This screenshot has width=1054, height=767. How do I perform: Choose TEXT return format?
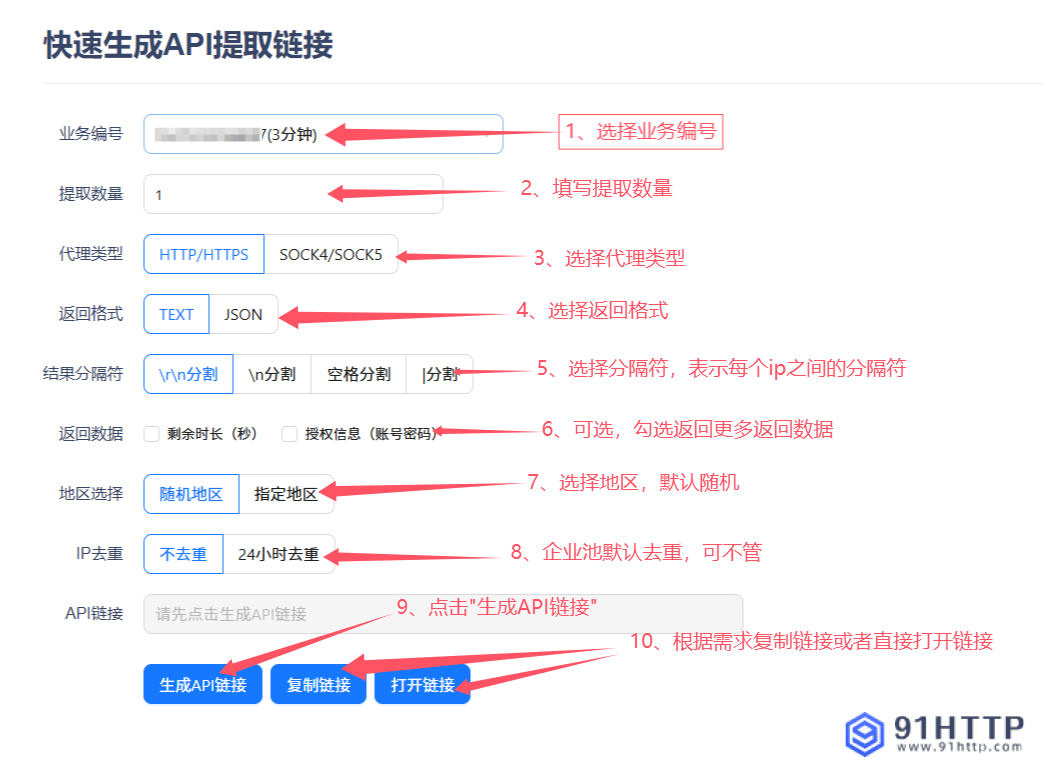[x=176, y=313]
